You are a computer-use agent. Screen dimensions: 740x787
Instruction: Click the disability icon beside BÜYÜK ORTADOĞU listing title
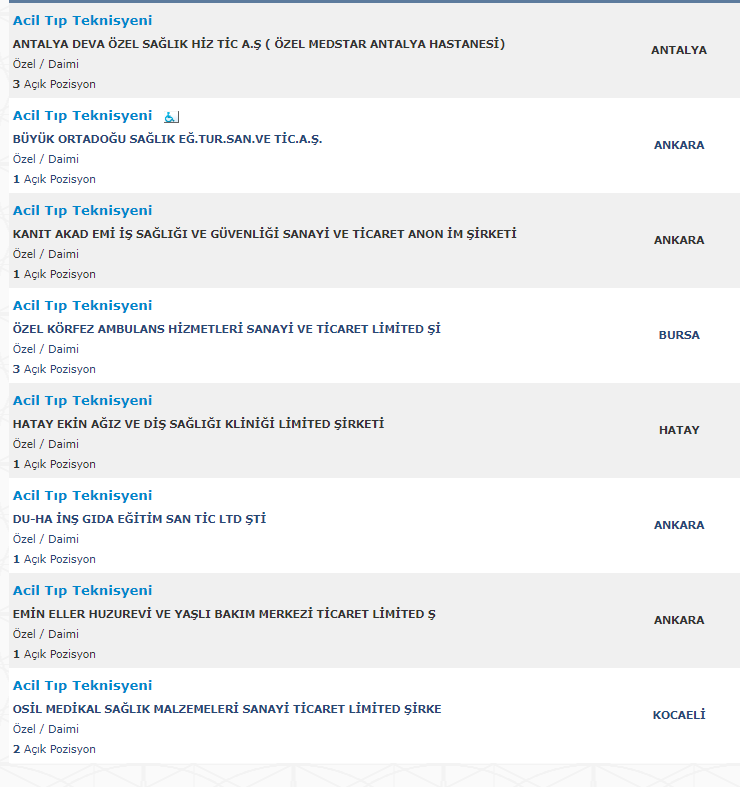pos(171,117)
